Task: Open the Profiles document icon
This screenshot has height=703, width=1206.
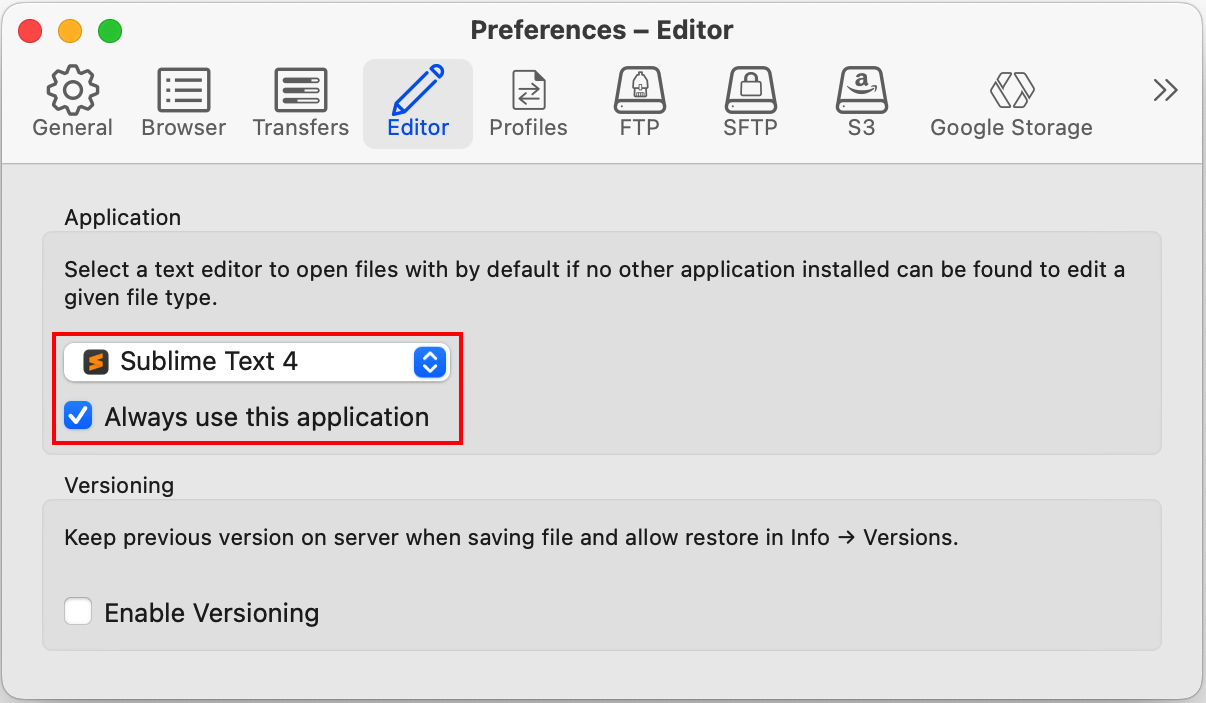Action: point(528,90)
